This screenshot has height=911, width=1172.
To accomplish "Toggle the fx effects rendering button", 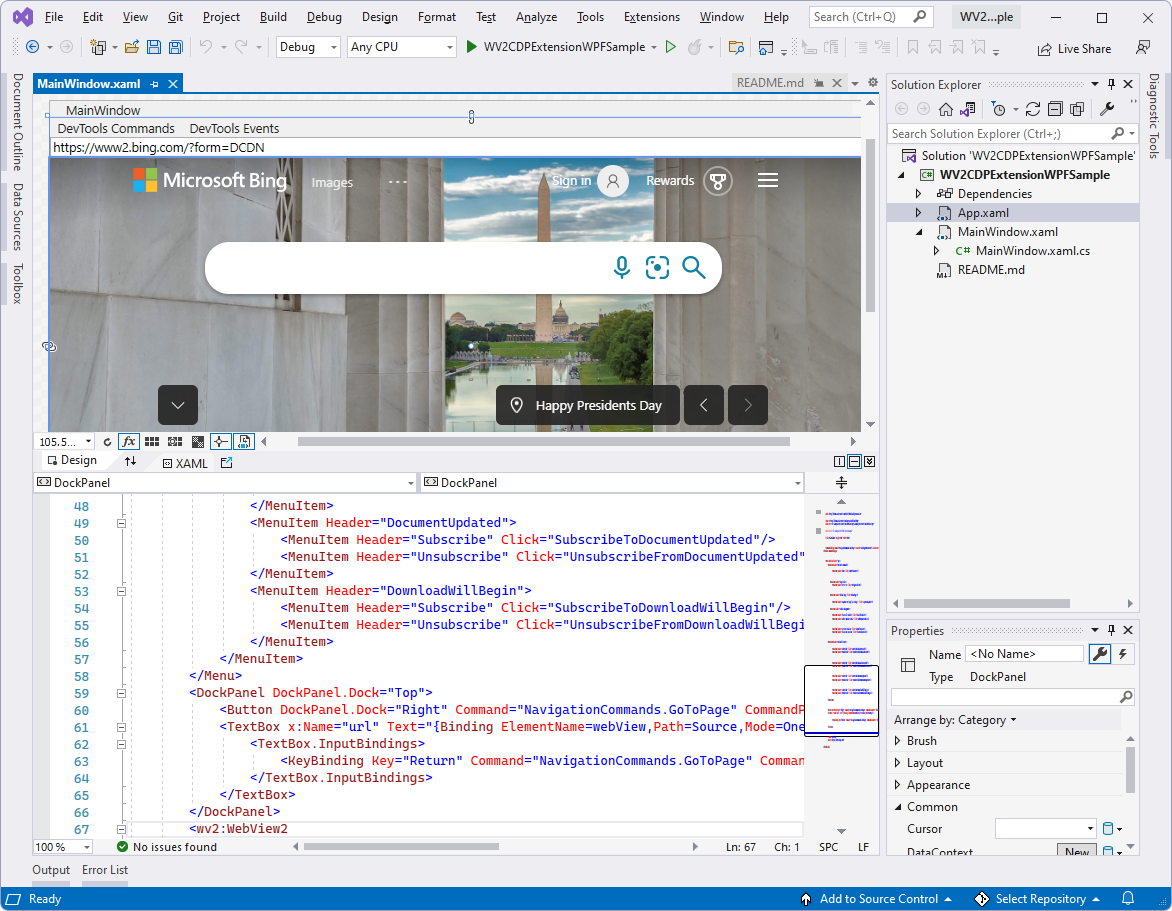I will (128, 441).
